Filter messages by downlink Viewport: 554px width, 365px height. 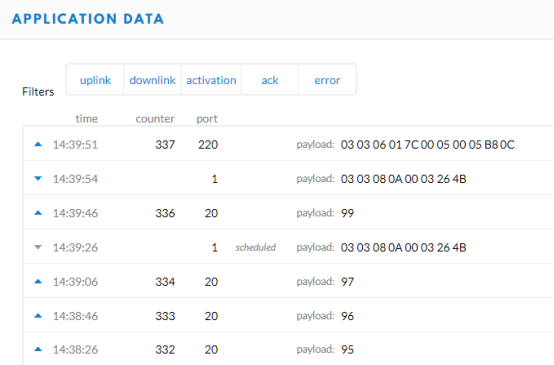[152, 80]
